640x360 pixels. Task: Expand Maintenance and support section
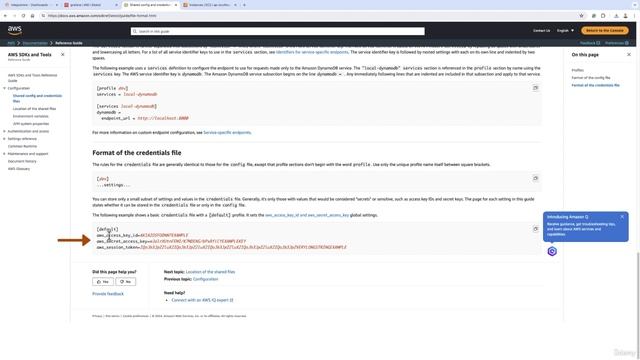[x=4, y=154]
